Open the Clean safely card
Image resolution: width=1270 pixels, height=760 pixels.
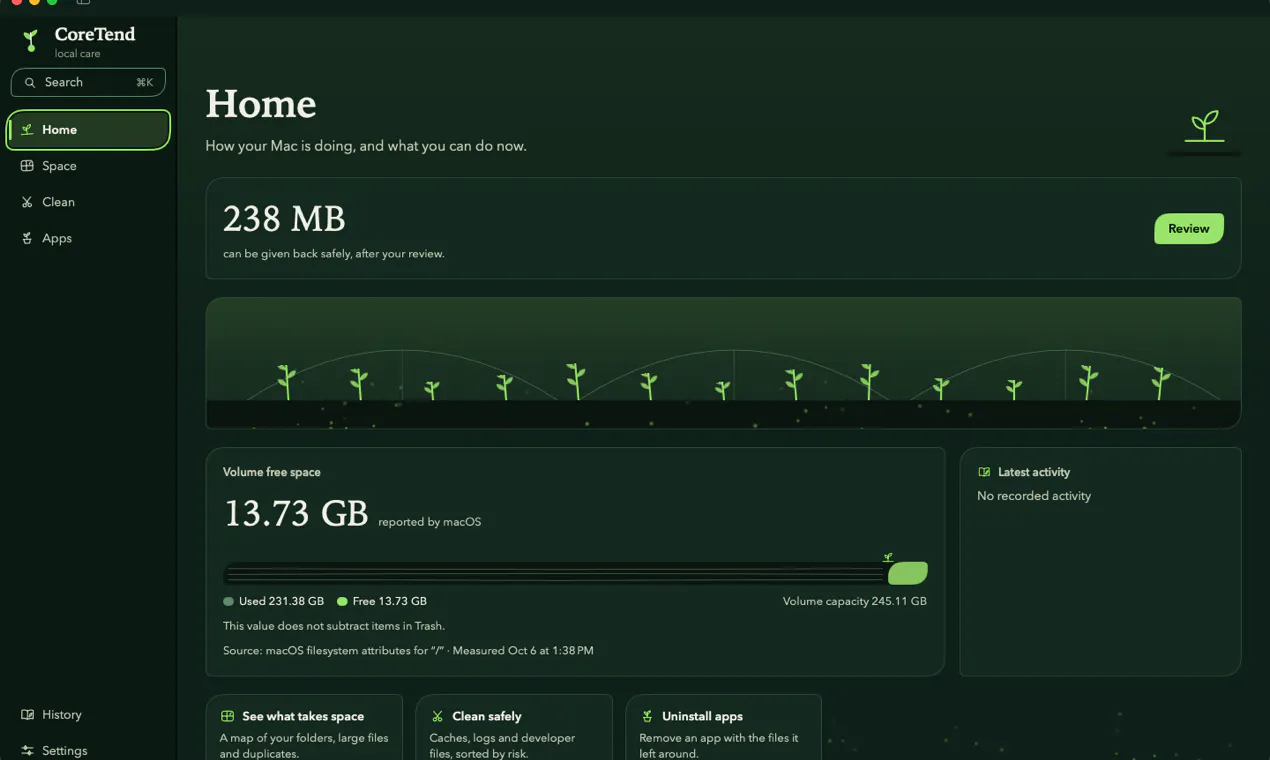[514, 728]
